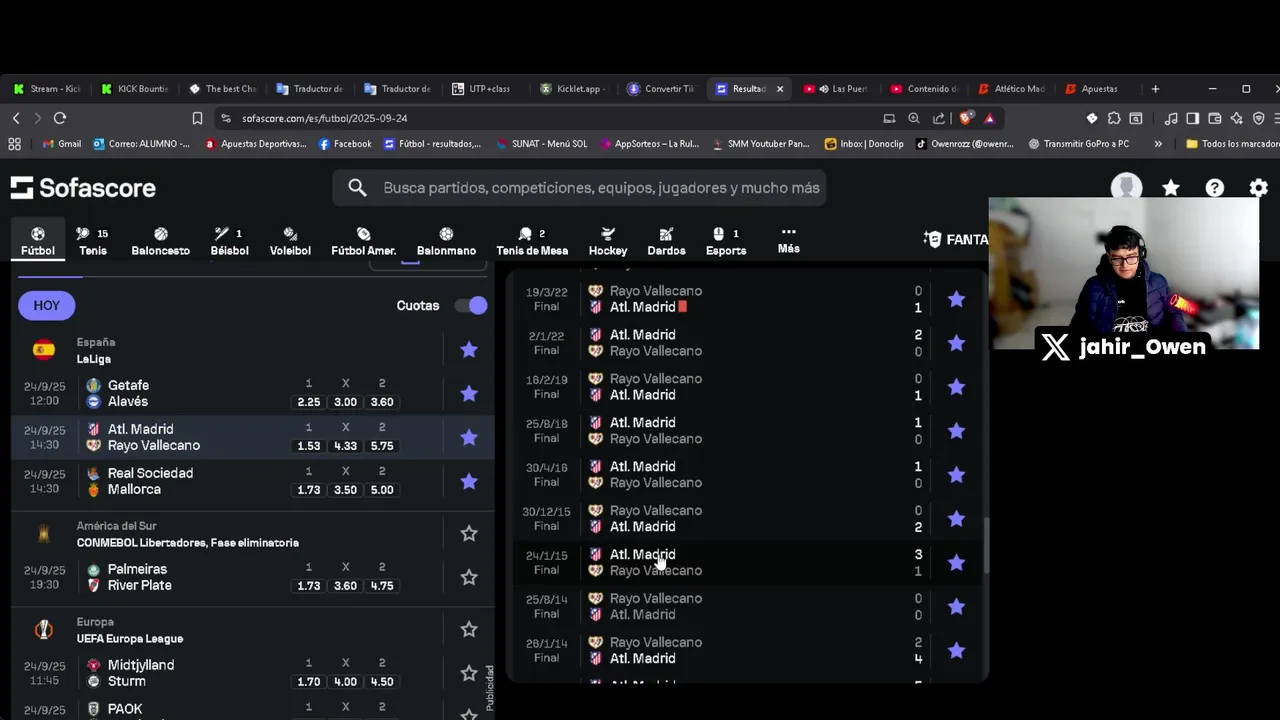Open the Fútbol Amer. tab

363,241
